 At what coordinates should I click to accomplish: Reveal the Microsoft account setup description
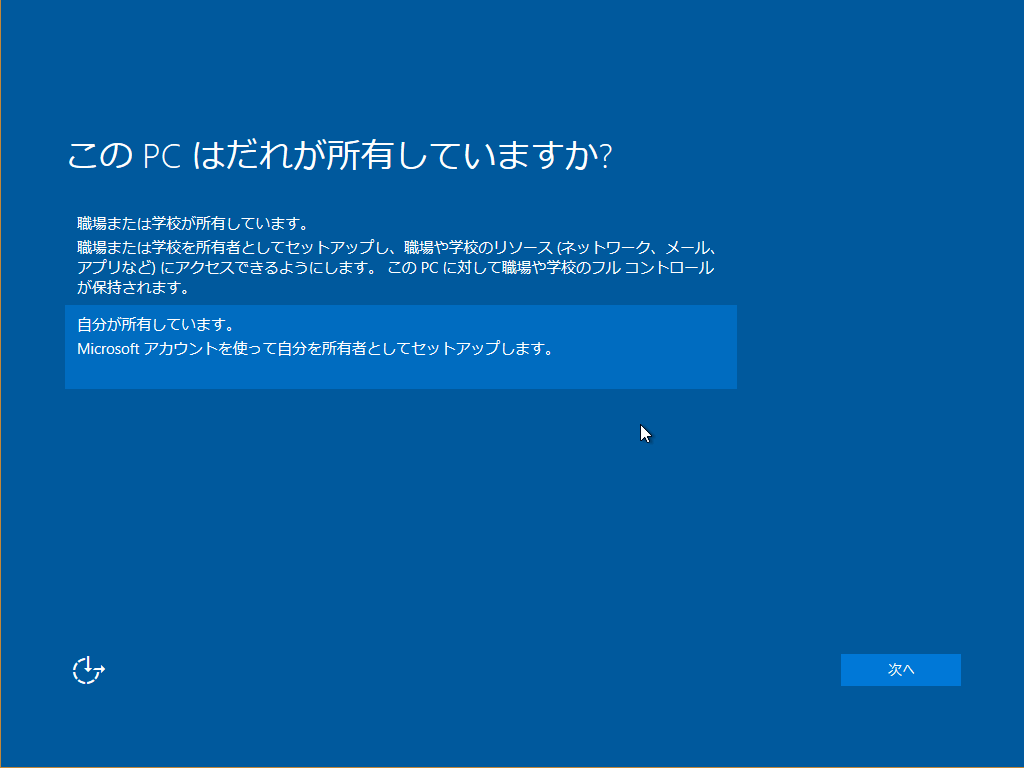pos(400,346)
